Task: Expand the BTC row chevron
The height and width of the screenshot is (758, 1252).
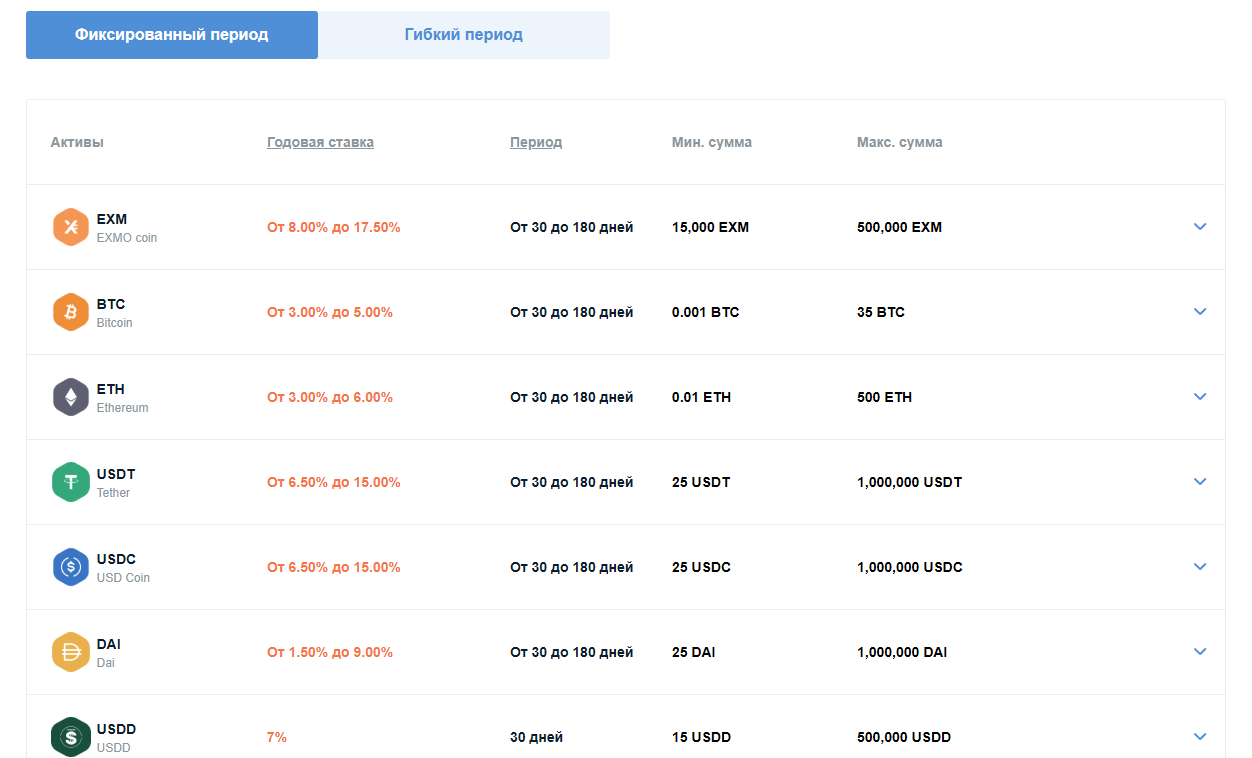Action: tap(1200, 312)
